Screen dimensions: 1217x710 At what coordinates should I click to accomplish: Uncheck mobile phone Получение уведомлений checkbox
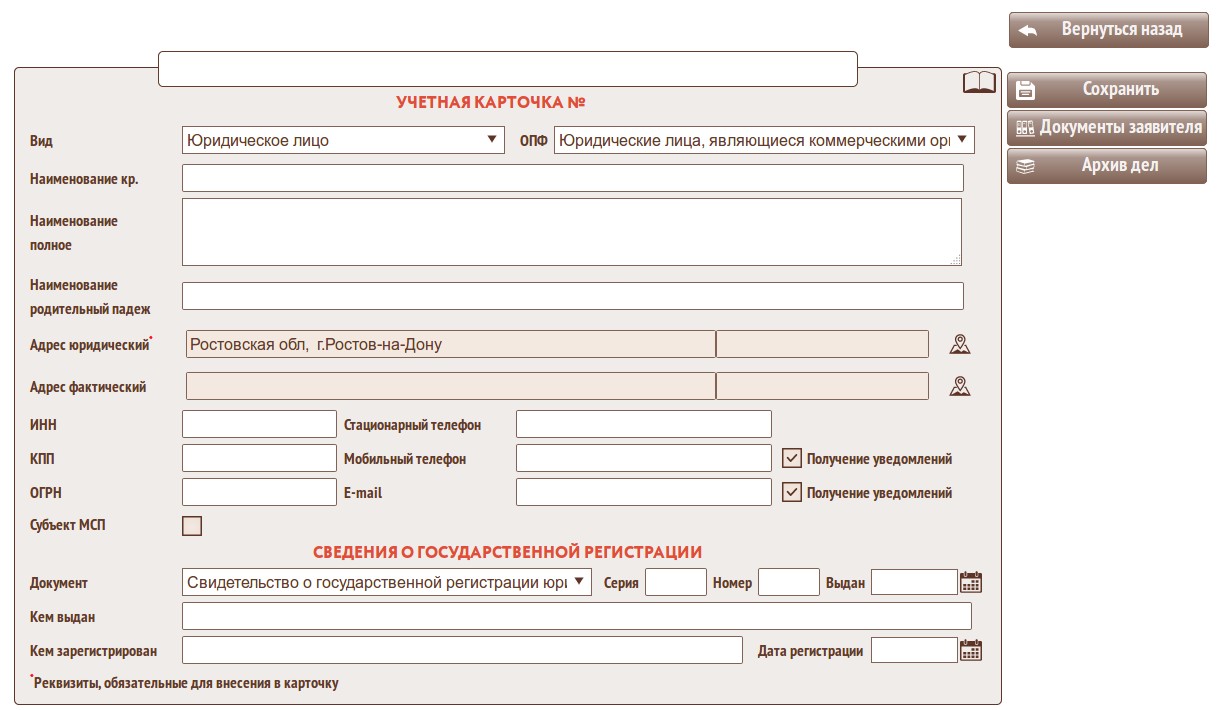[792, 459]
